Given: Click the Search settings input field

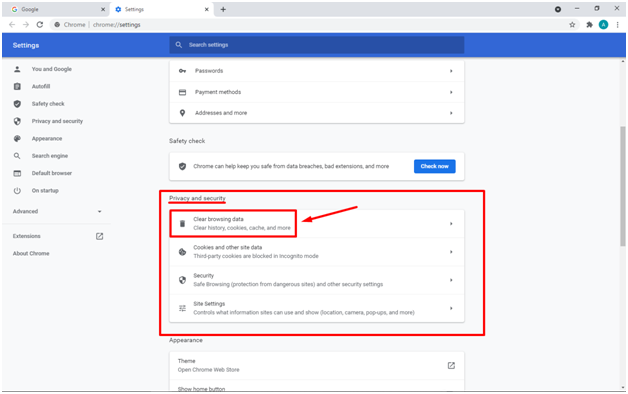Looking at the screenshot, I should (x=316, y=45).
